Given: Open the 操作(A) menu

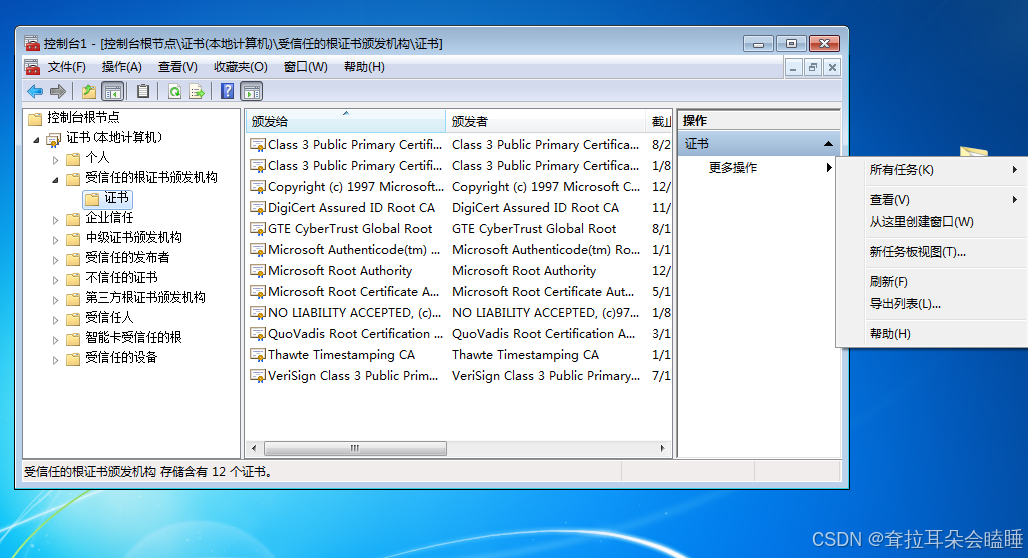Looking at the screenshot, I should point(121,67).
